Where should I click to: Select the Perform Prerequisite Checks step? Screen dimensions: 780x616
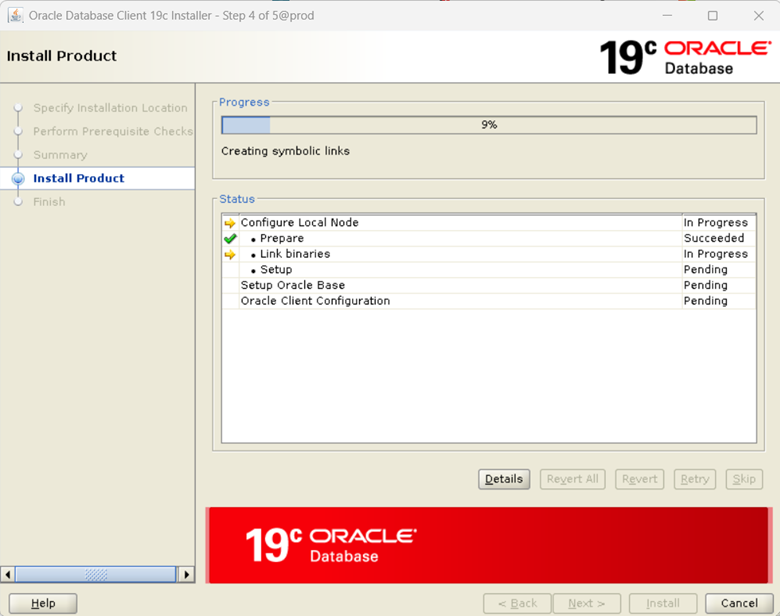click(x=113, y=131)
